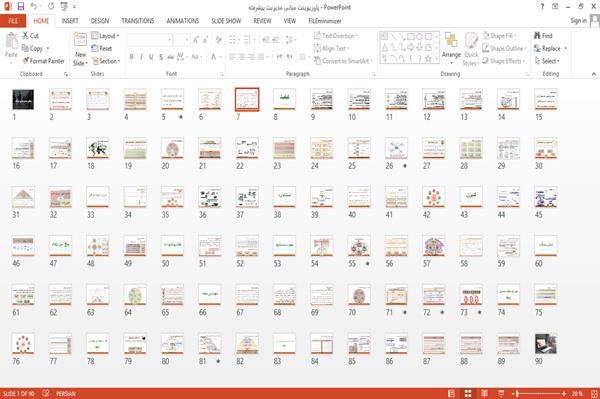Image resolution: width=600 pixels, height=399 pixels.
Task: Collapse the ribbon with the caret
Action: [x=593, y=74]
